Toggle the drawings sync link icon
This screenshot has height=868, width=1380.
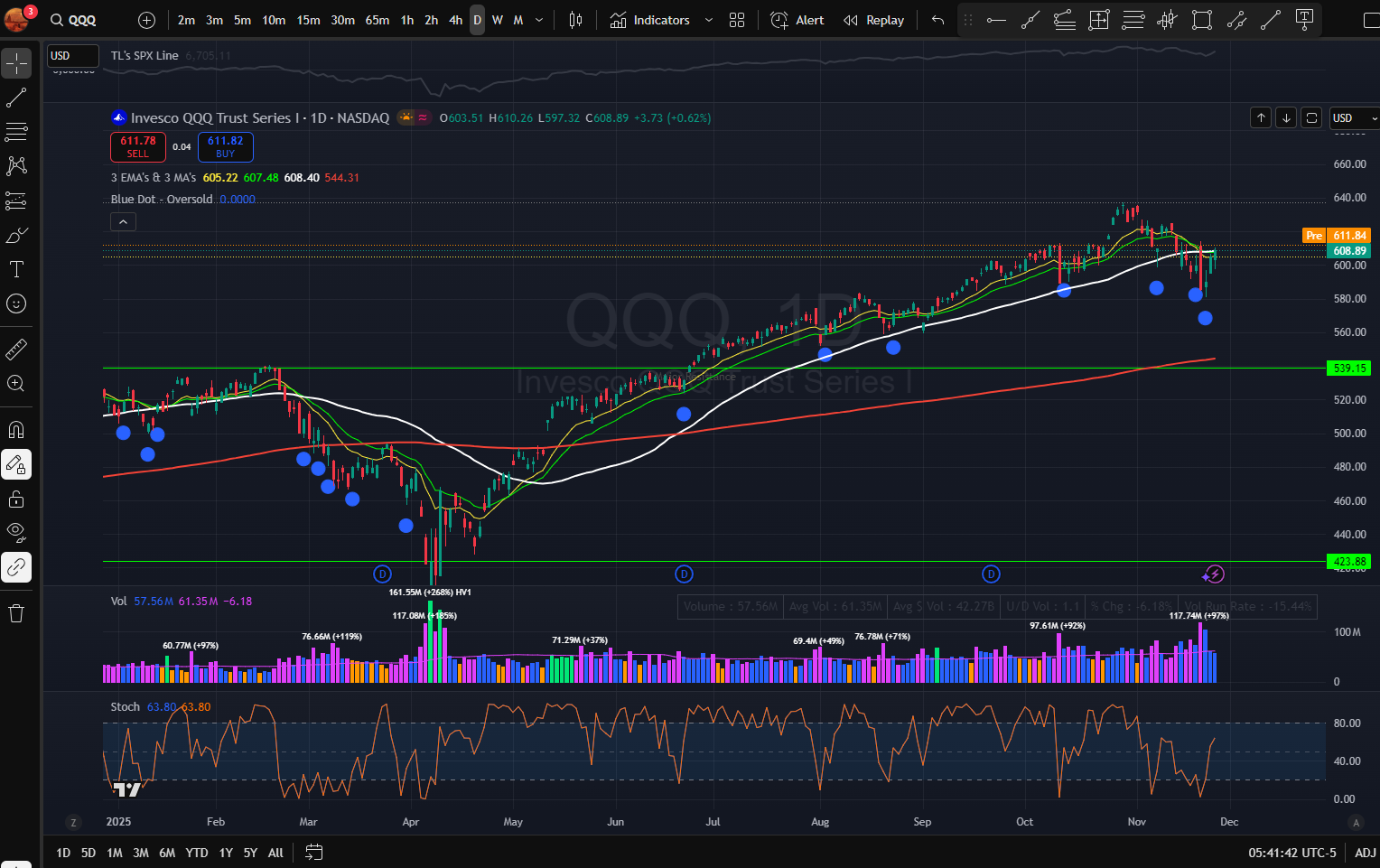tap(16, 567)
